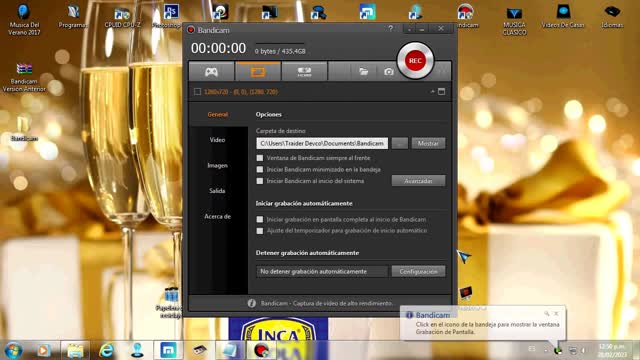Open Musica Del Verano 2017 desktop icon
640x360 pixels.
click(x=24, y=20)
